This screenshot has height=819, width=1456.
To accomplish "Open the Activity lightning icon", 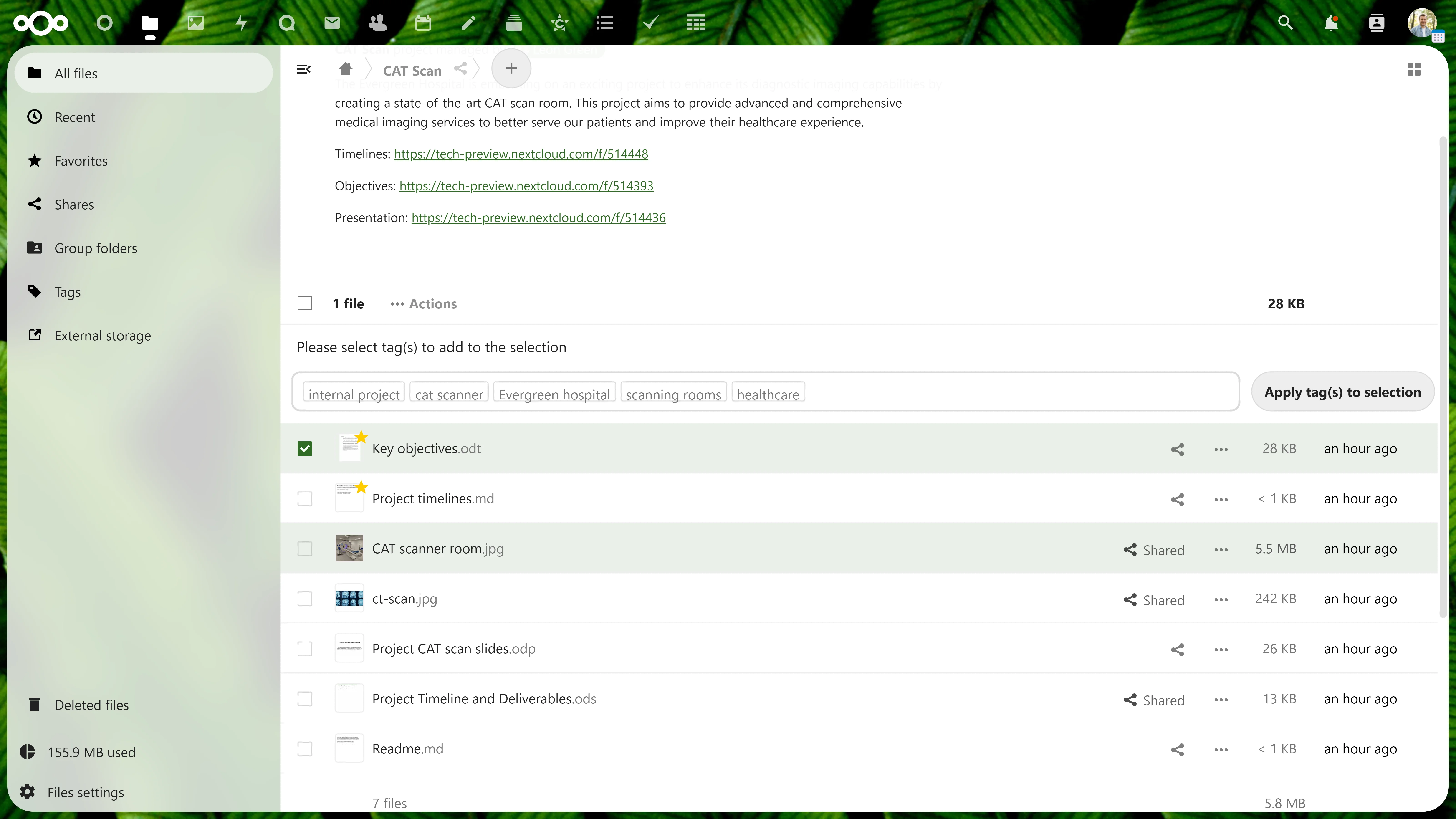I will pos(241,23).
